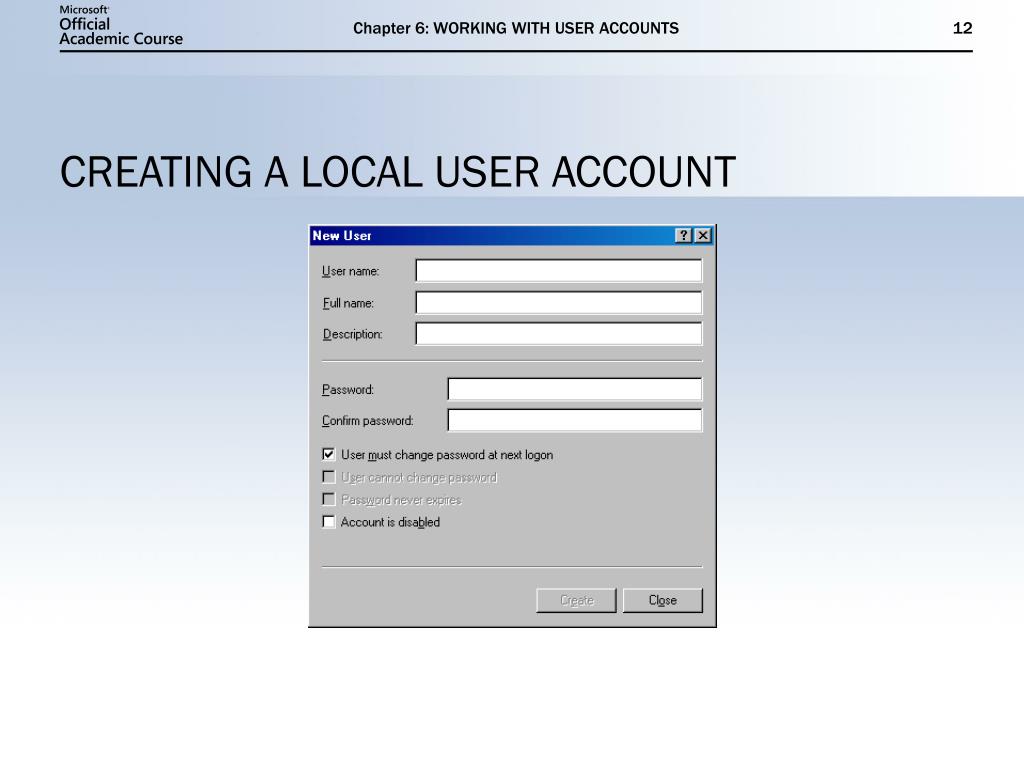
Task: Click the question mark help button in title bar
Action: tap(683, 236)
